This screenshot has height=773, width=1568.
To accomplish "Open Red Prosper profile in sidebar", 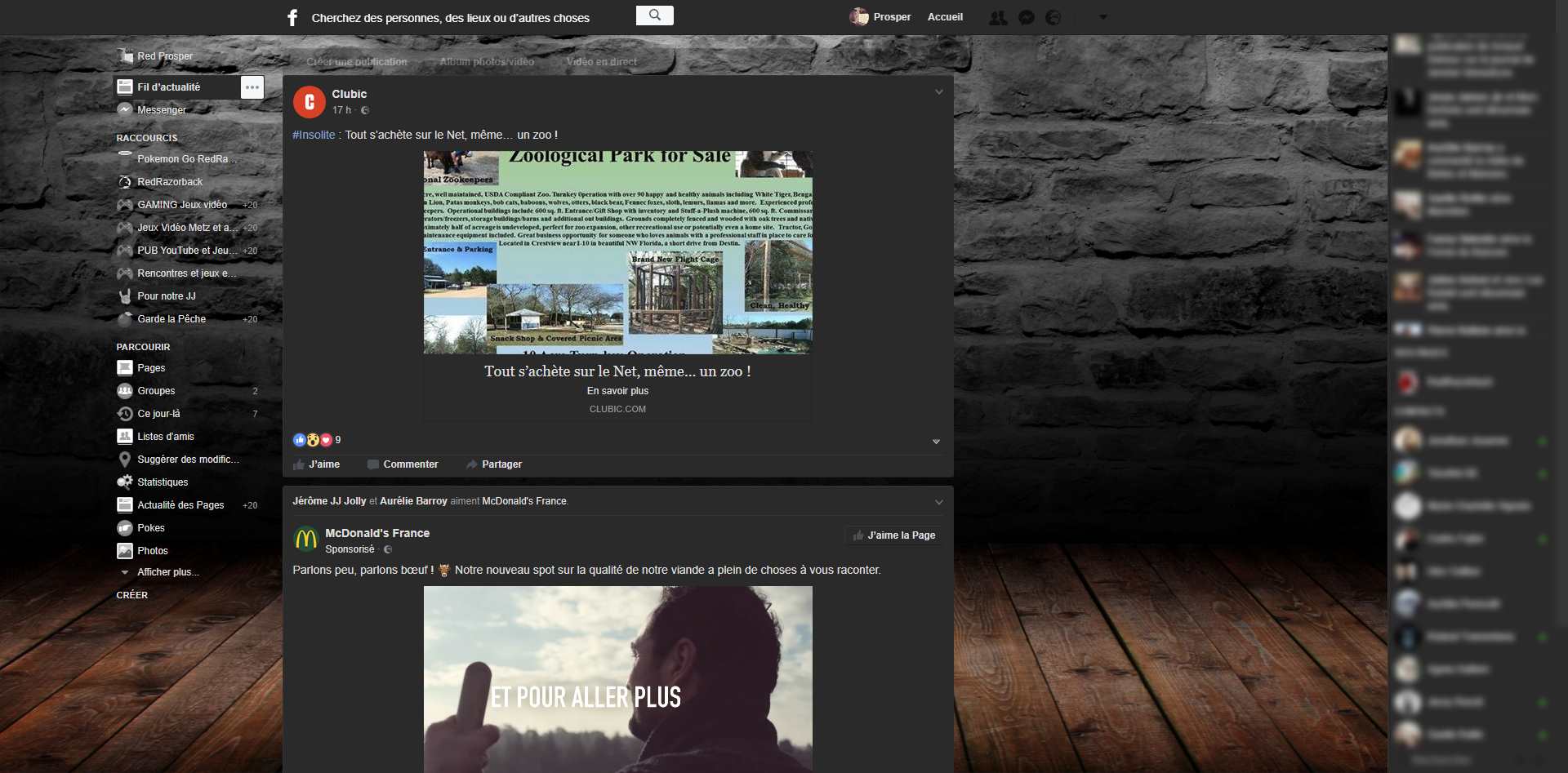I will pyautogui.click(x=155, y=56).
